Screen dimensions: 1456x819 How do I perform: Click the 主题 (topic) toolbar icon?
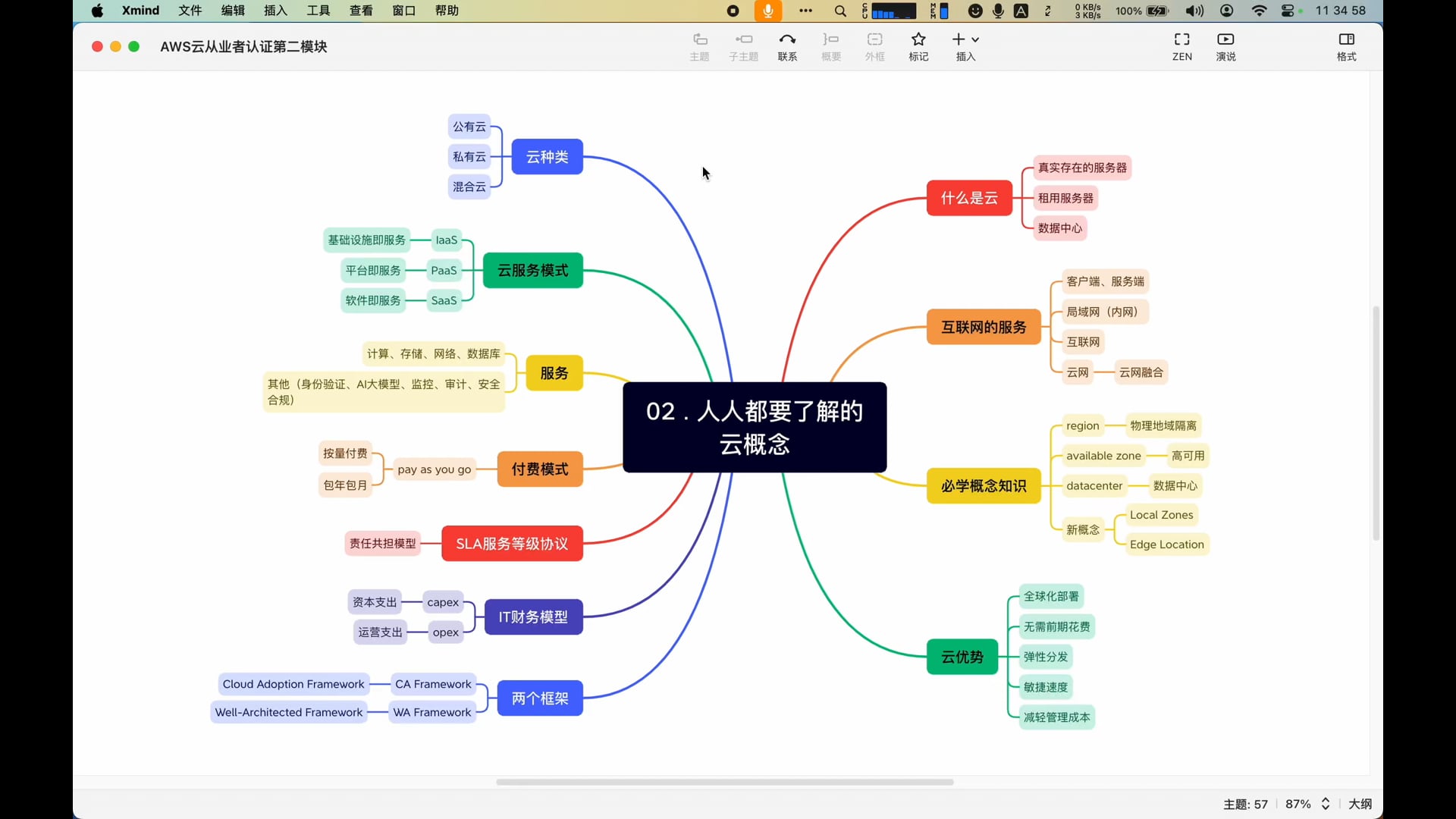[x=699, y=46]
